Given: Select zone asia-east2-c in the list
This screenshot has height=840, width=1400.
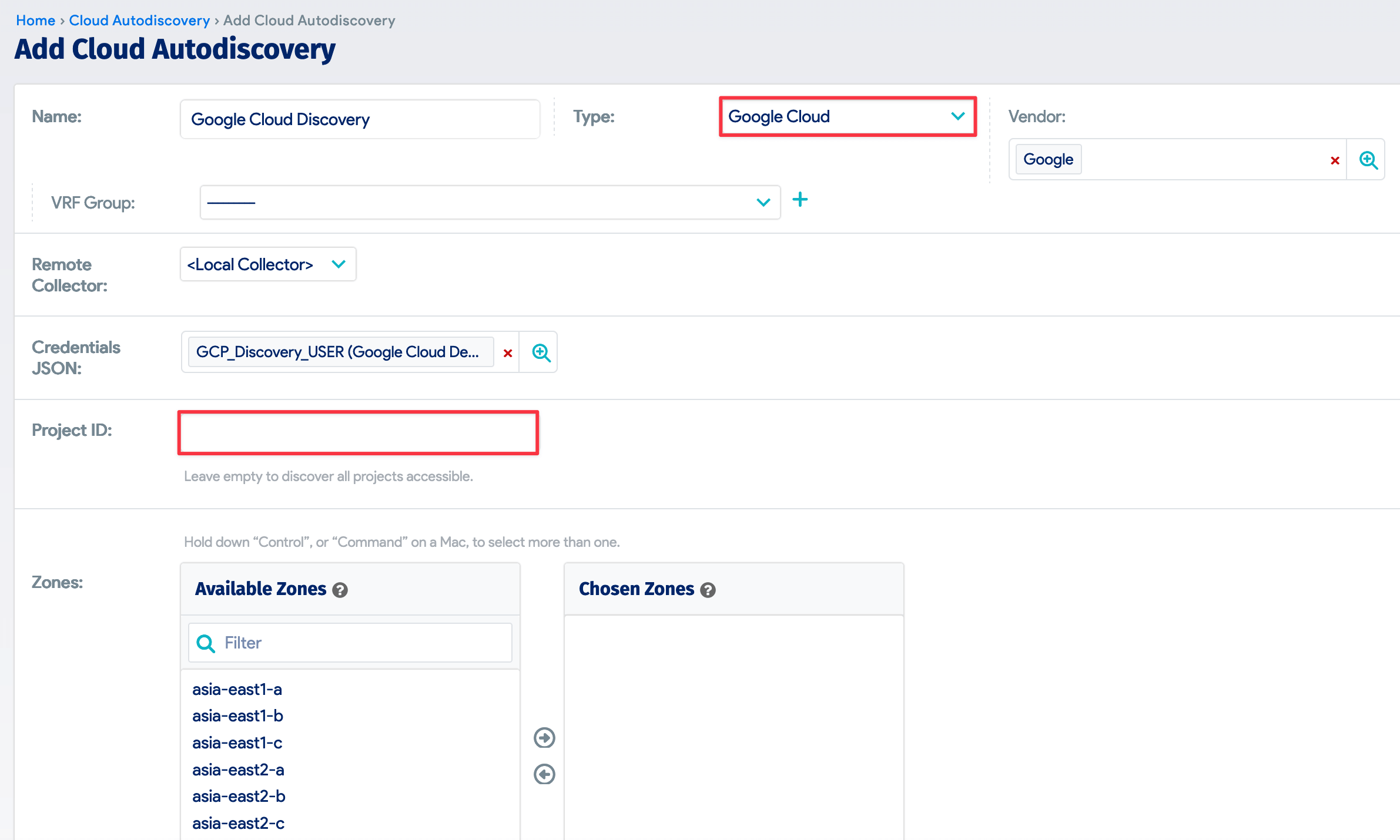Looking at the screenshot, I should tap(237, 823).
